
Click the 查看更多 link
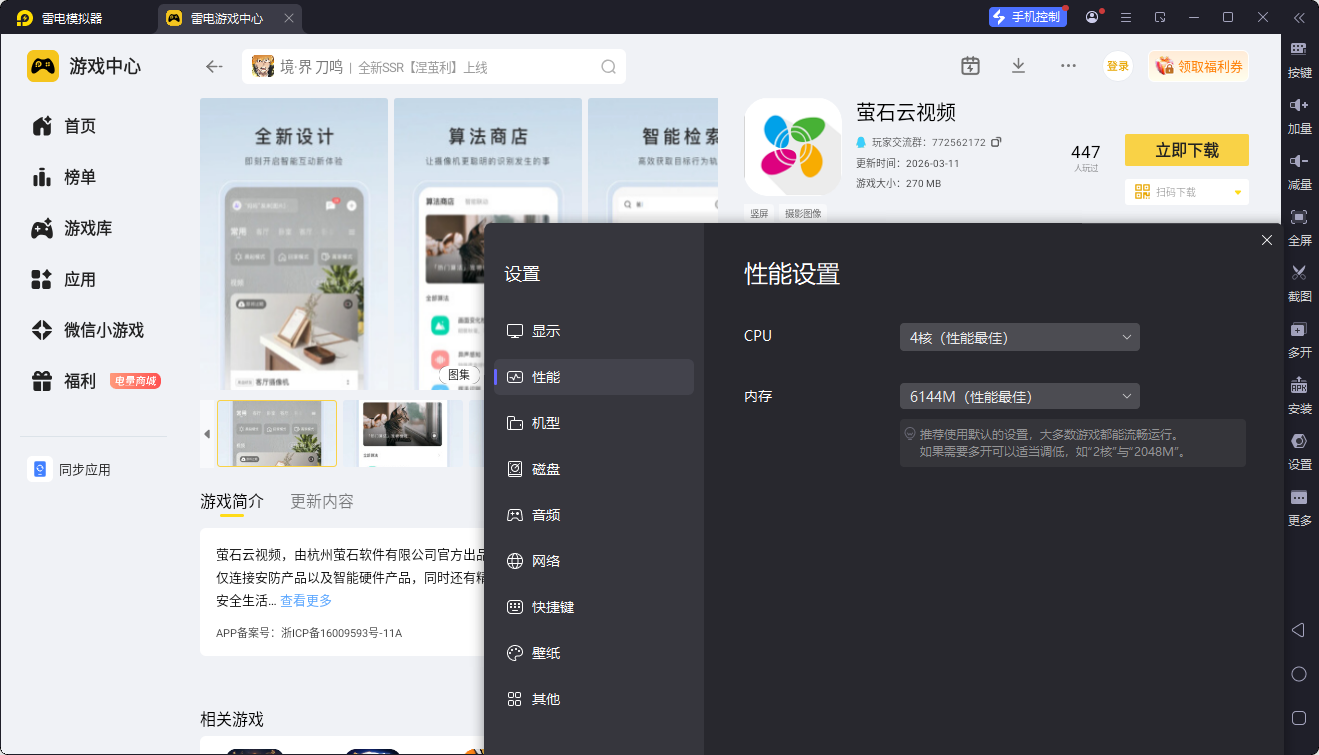coord(306,601)
